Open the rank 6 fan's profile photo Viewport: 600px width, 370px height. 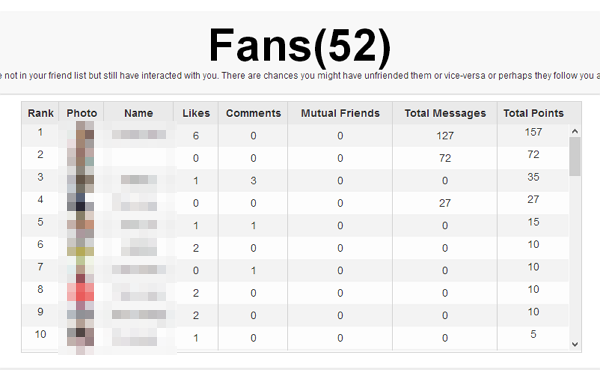click(80, 247)
